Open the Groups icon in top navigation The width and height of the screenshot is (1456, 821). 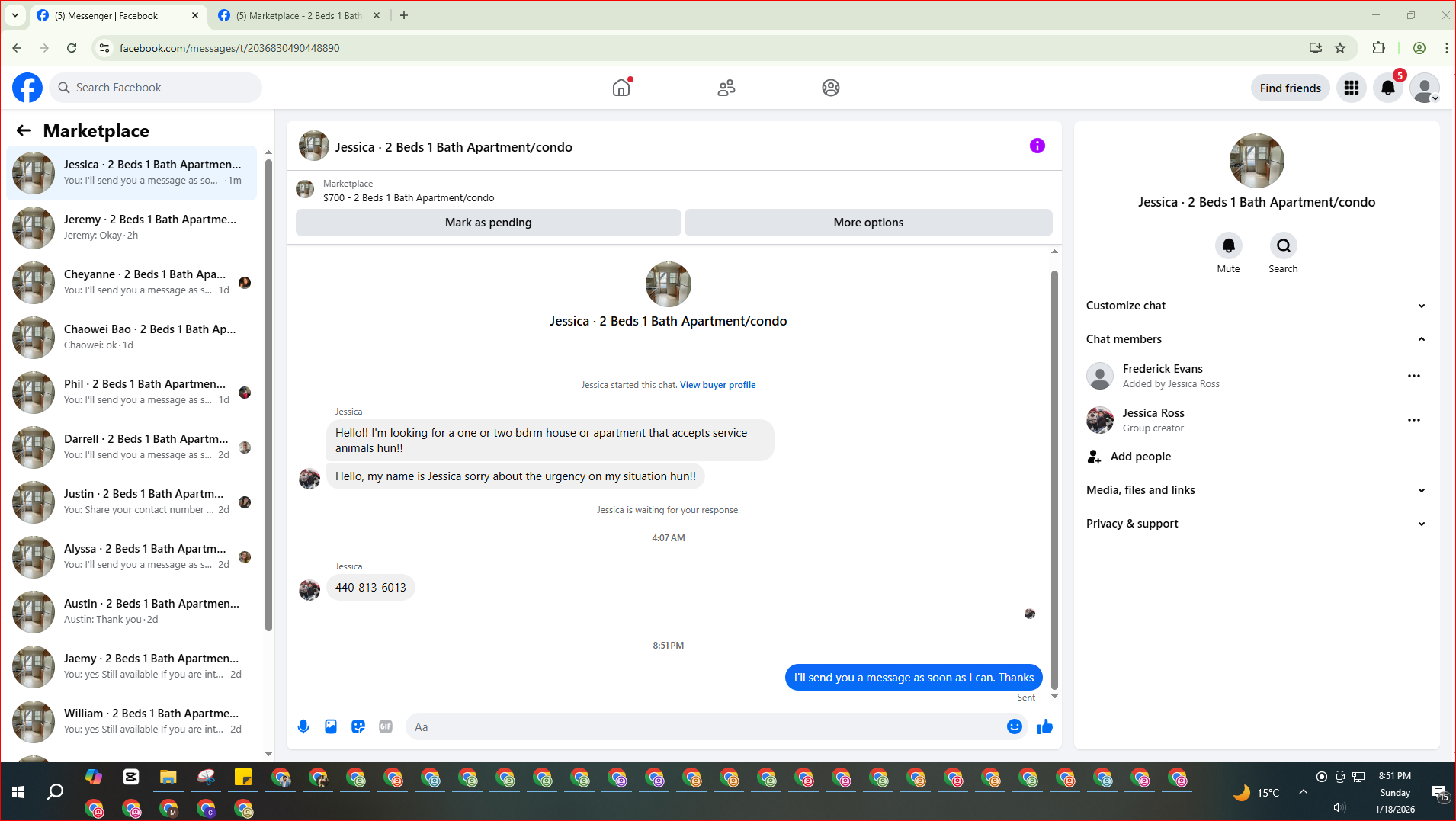[x=831, y=88]
